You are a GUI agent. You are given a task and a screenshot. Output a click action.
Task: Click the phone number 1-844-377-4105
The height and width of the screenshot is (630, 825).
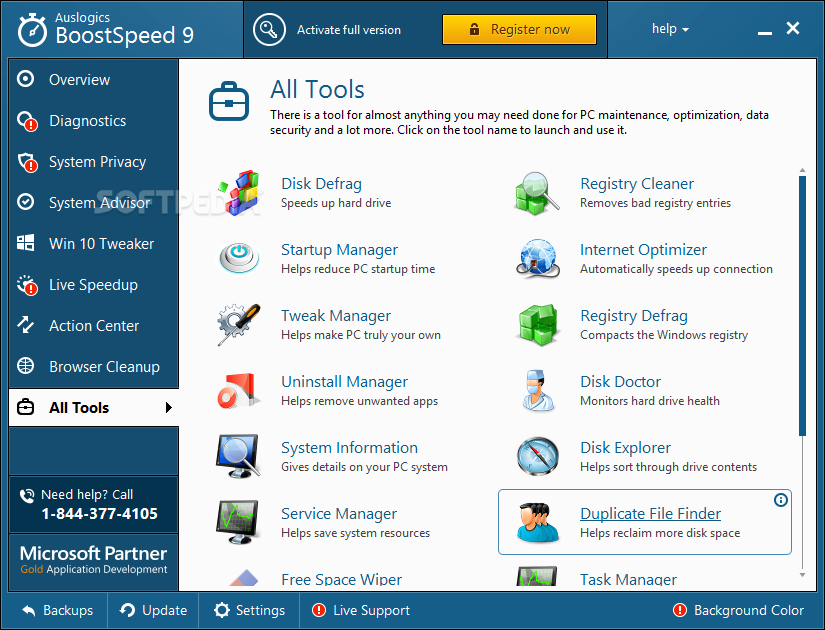pyautogui.click(x=99, y=514)
